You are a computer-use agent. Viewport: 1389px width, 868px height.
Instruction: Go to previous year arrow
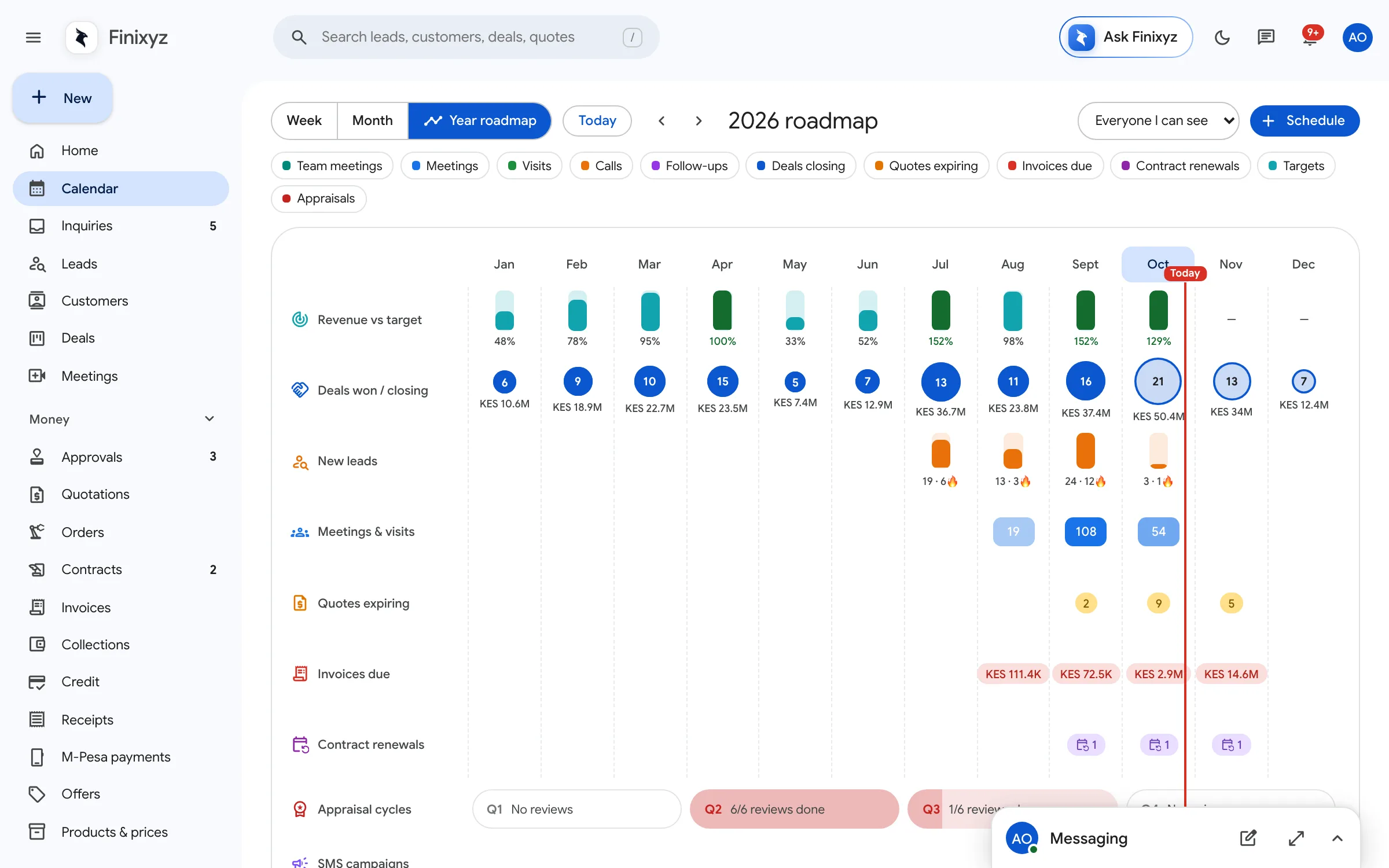click(662, 121)
